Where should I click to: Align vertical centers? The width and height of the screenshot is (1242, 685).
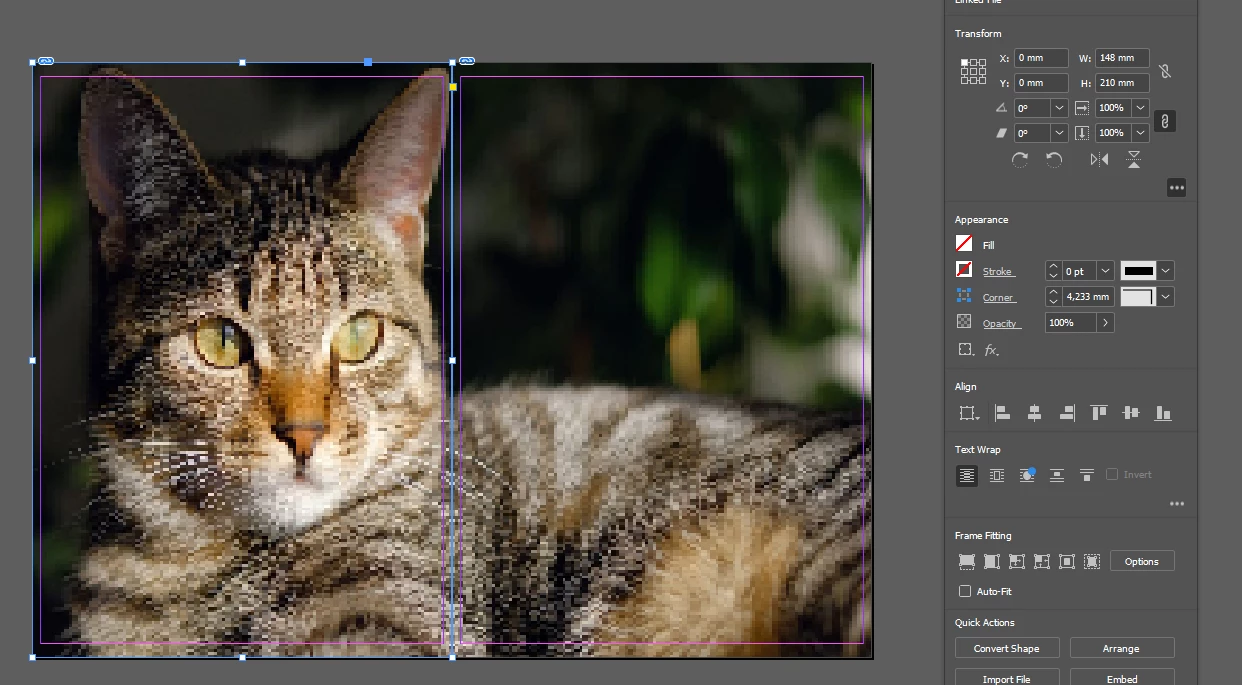pos(1131,413)
